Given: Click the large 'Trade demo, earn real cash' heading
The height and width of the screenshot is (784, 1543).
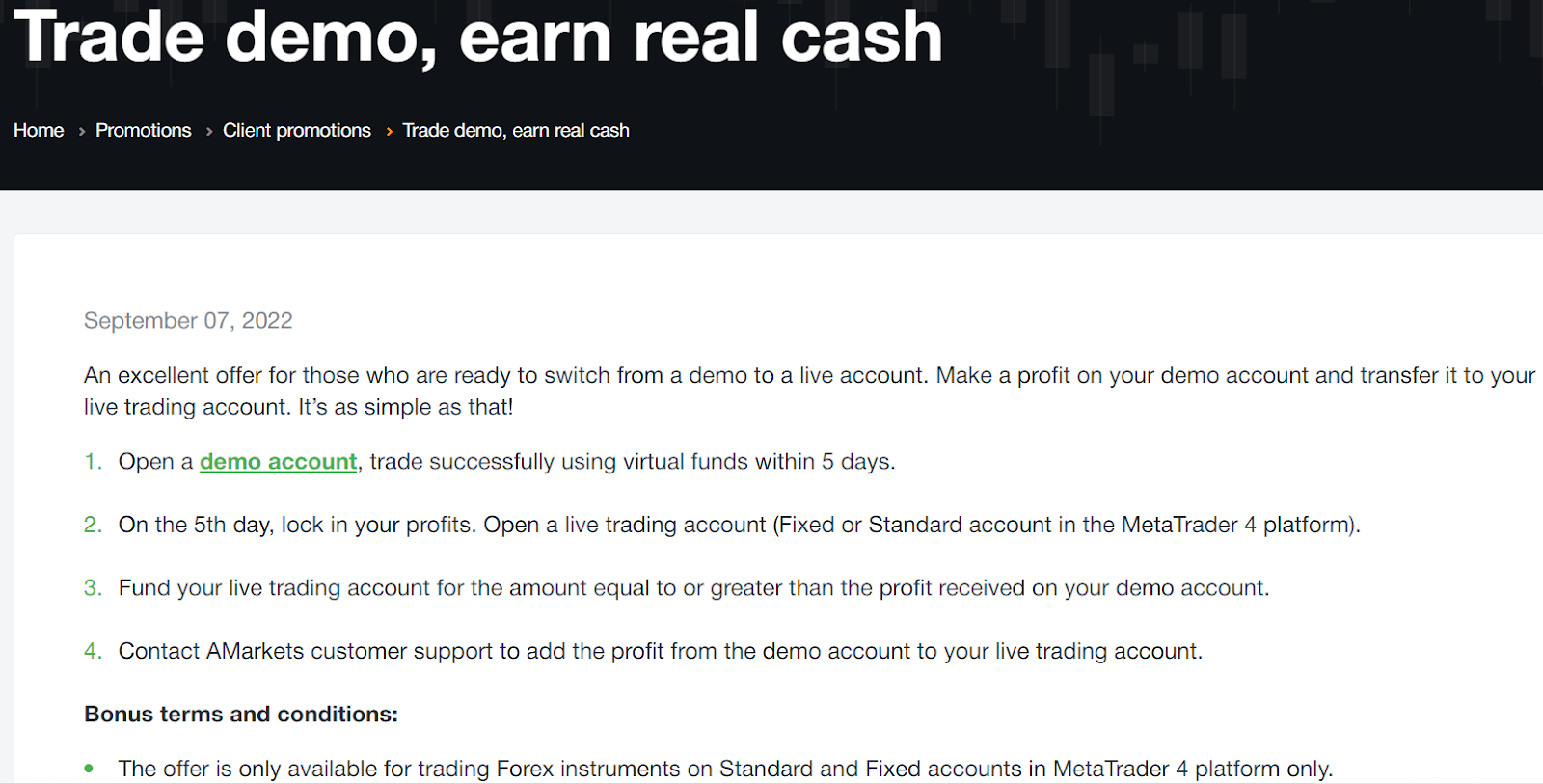Looking at the screenshot, I should coord(478,37).
